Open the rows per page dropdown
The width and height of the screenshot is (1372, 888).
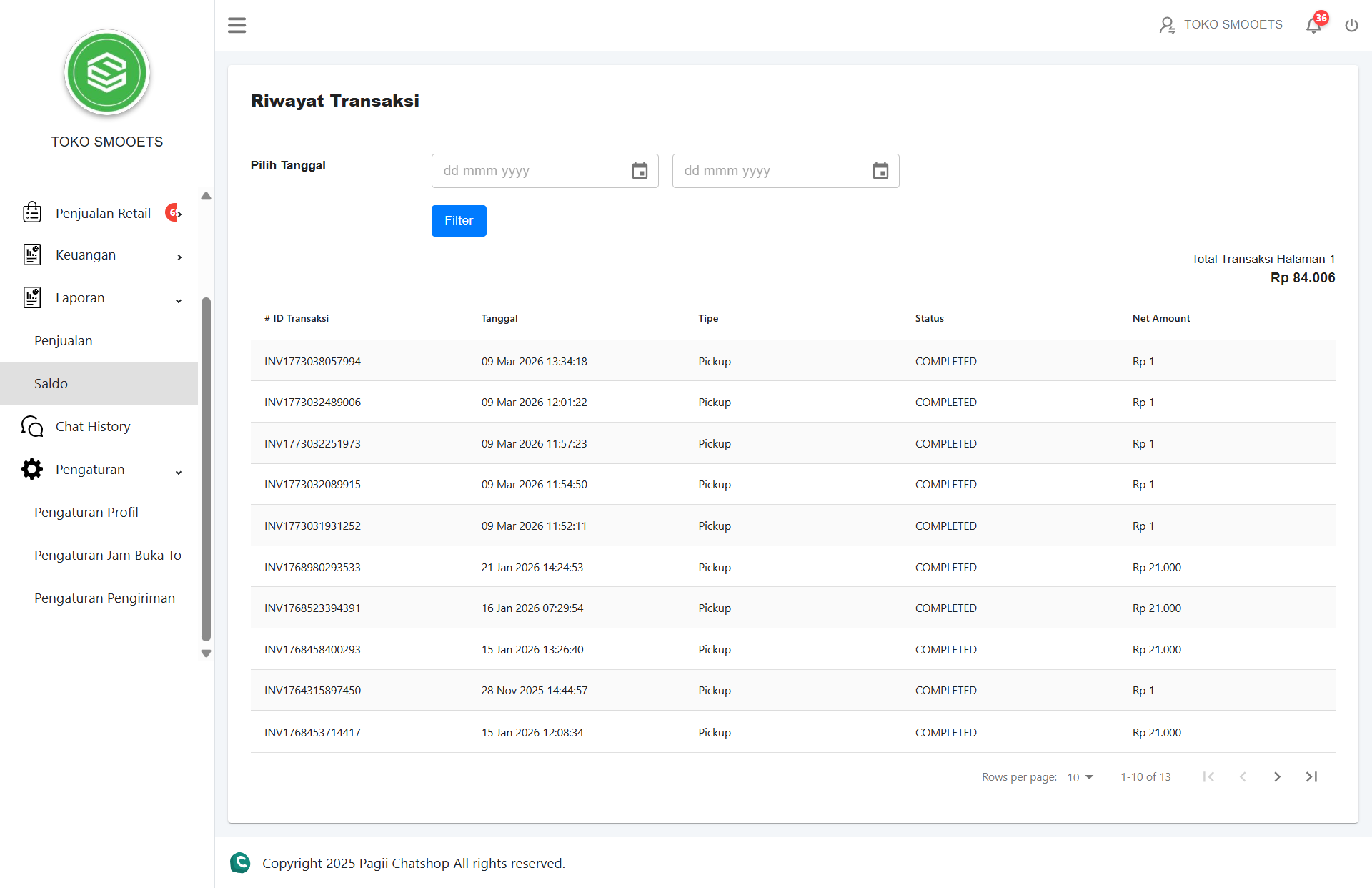pyautogui.click(x=1080, y=777)
